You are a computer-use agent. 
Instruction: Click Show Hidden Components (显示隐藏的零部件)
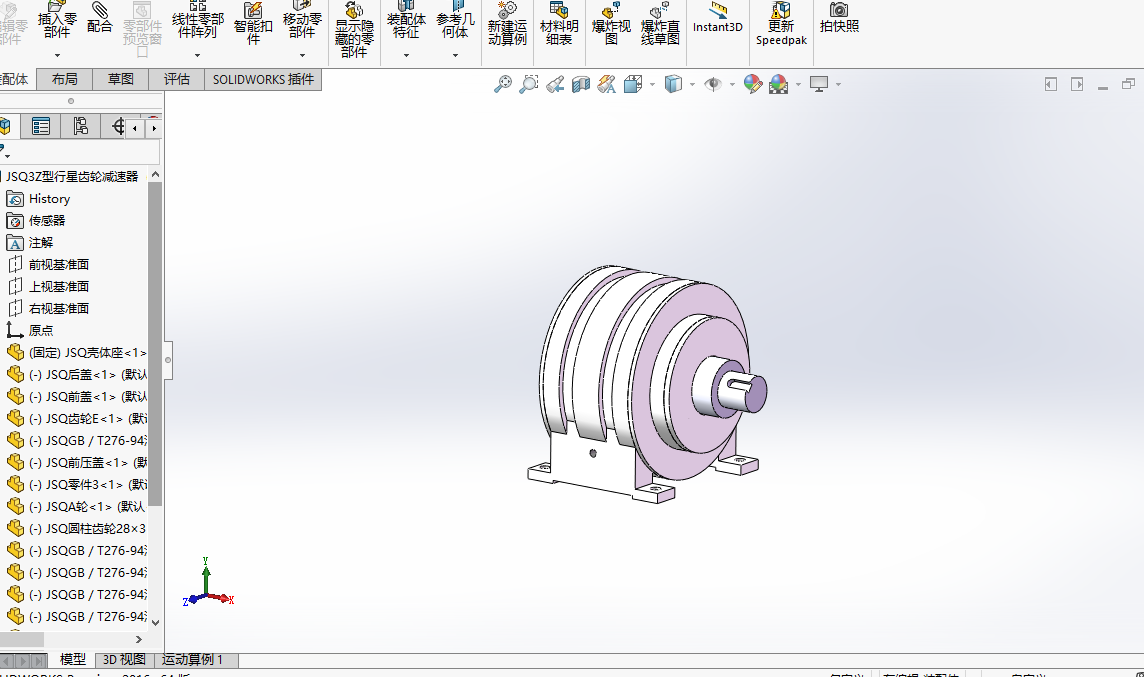pos(354,29)
